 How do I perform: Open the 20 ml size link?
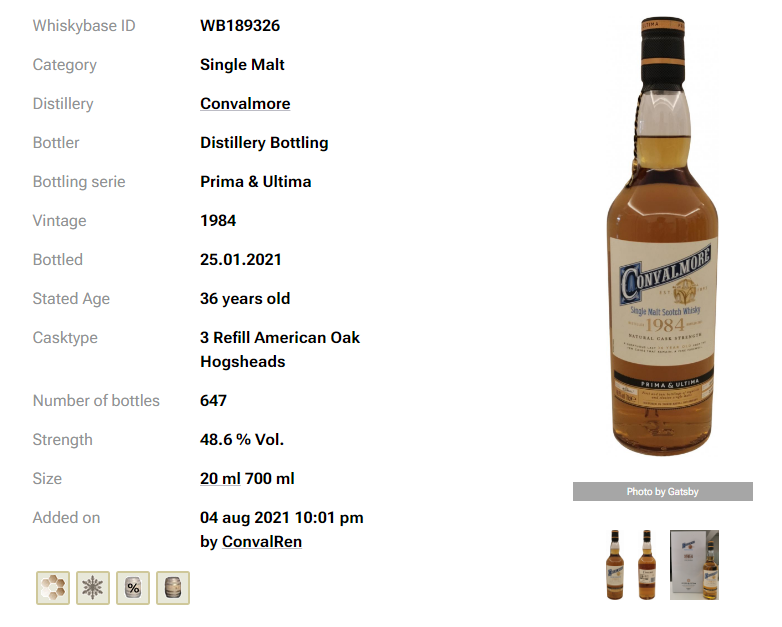pyautogui.click(x=220, y=479)
